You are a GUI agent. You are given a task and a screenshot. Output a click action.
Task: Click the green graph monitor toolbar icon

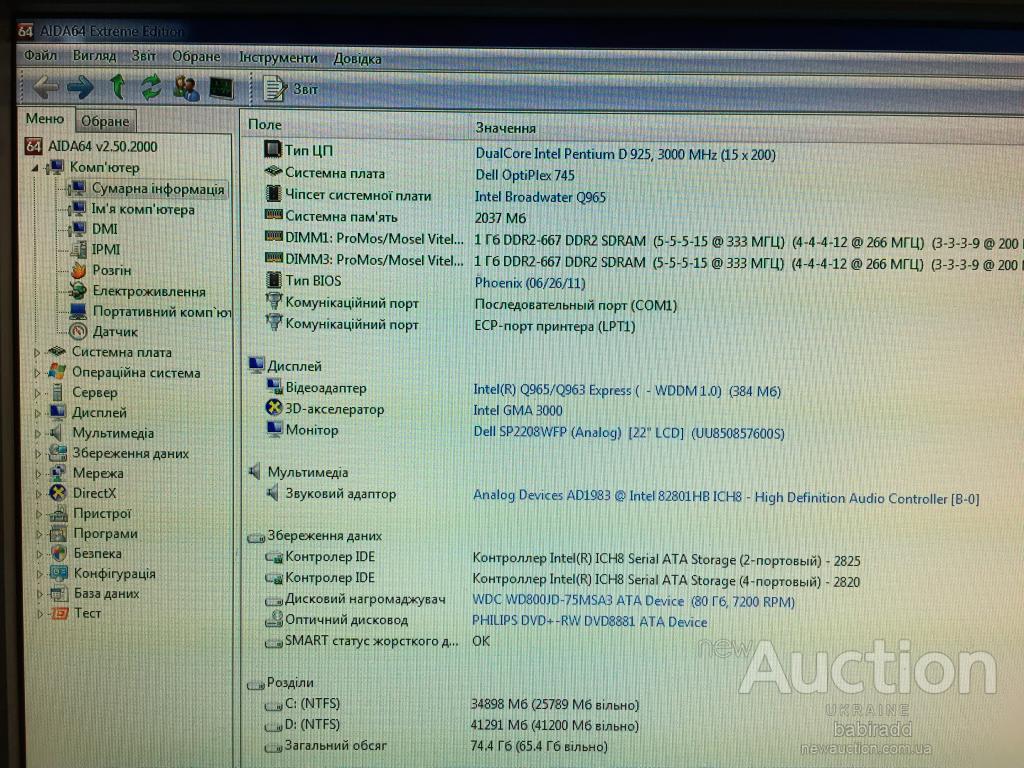pyautogui.click(x=220, y=88)
